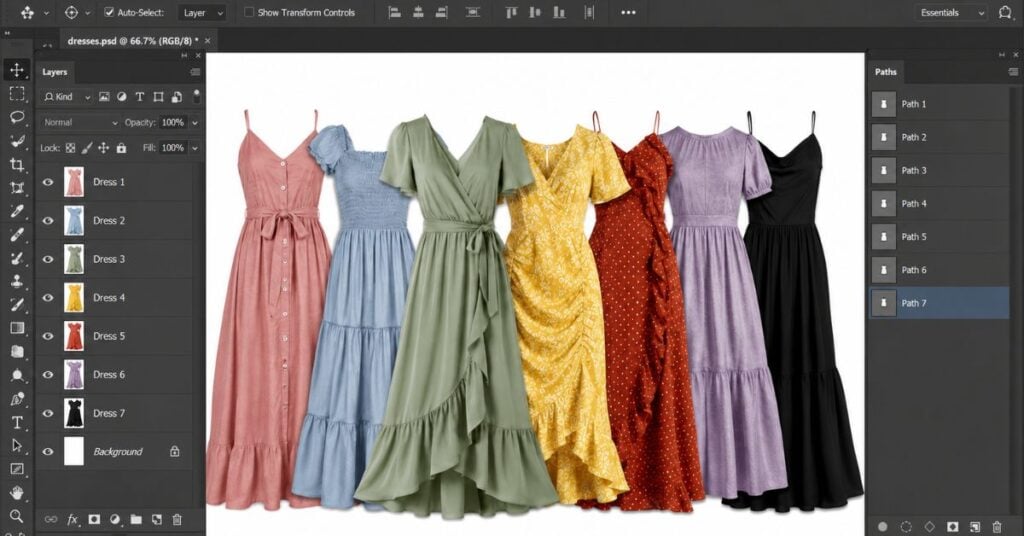
Task: Create new adjustment layer icon
Action: (115, 520)
